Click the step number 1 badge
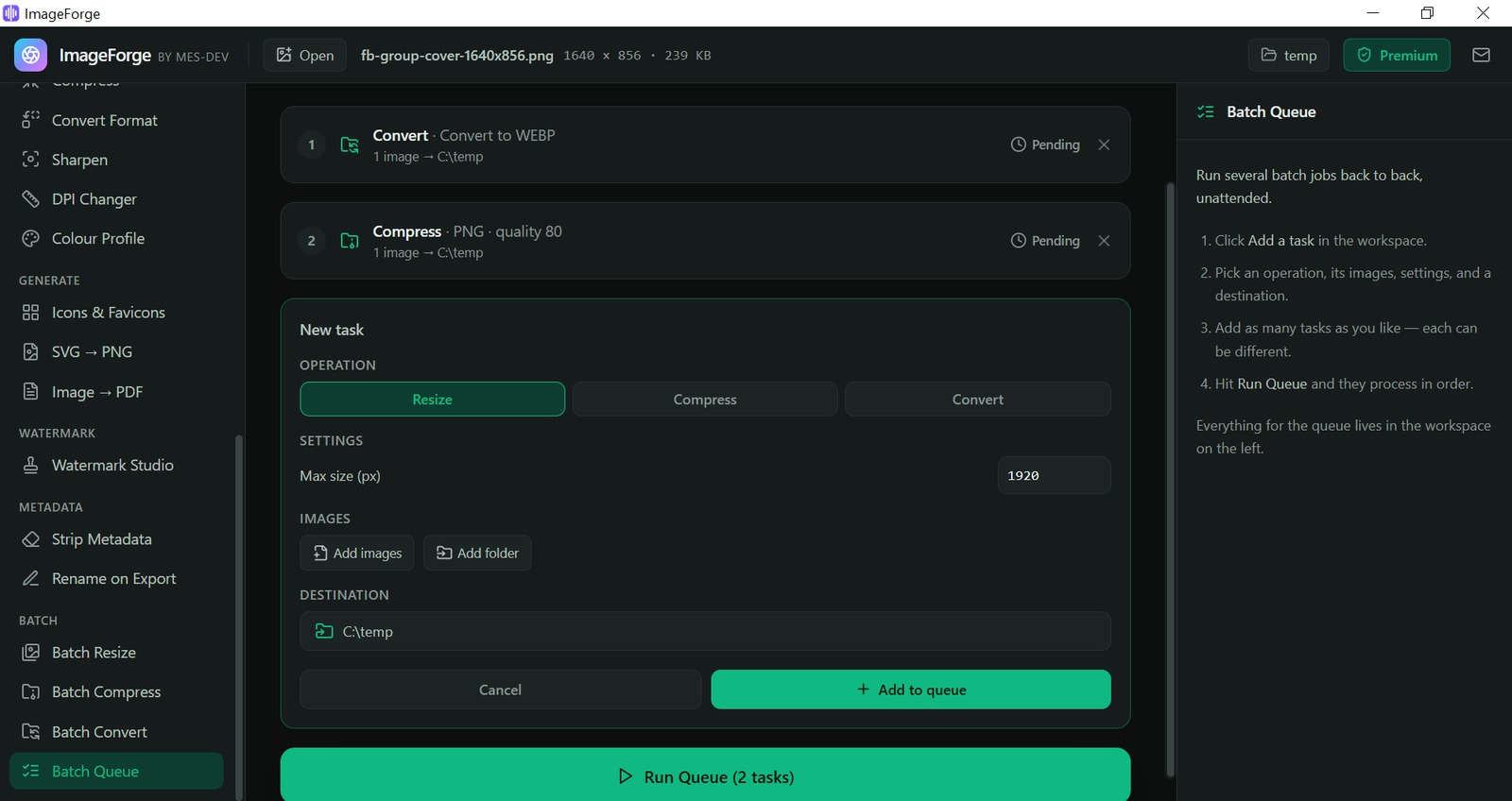1512x801 pixels. [x=312, y=145]
